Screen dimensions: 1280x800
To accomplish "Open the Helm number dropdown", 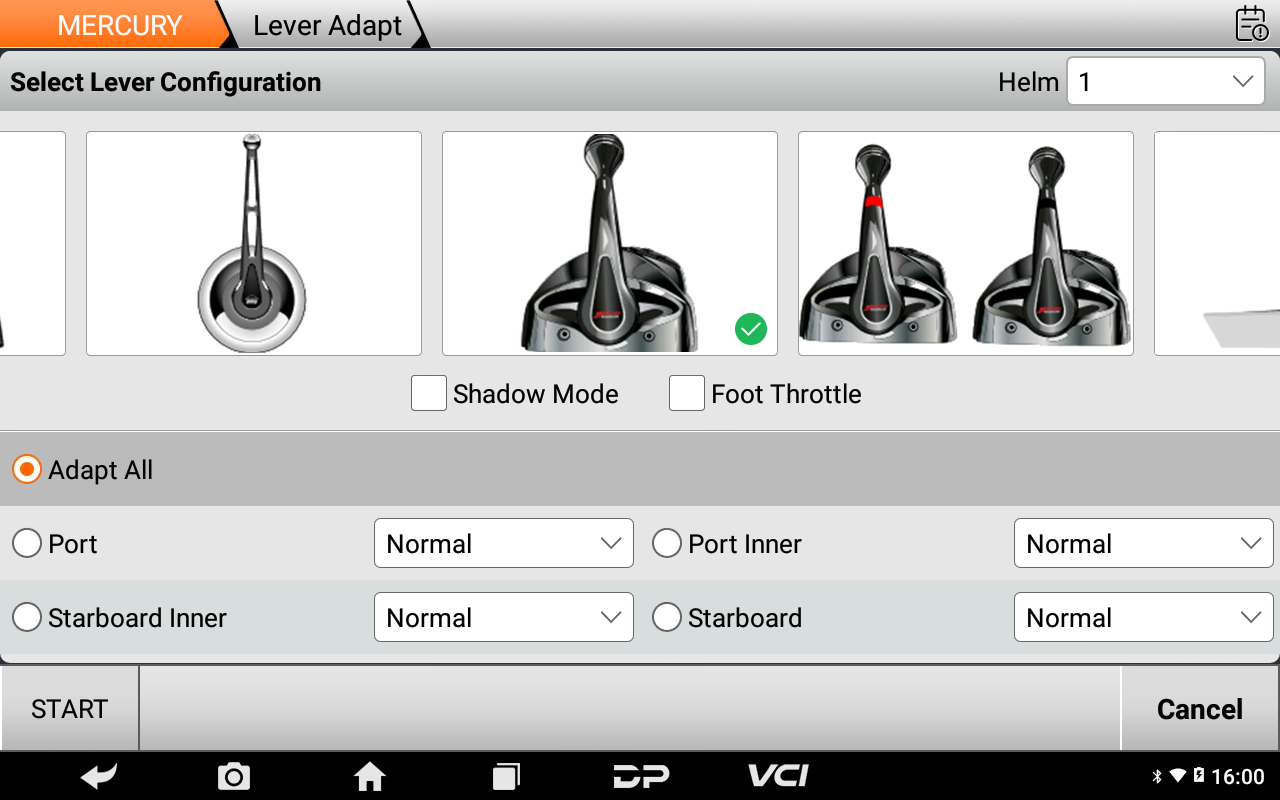I will (1165, 82).
